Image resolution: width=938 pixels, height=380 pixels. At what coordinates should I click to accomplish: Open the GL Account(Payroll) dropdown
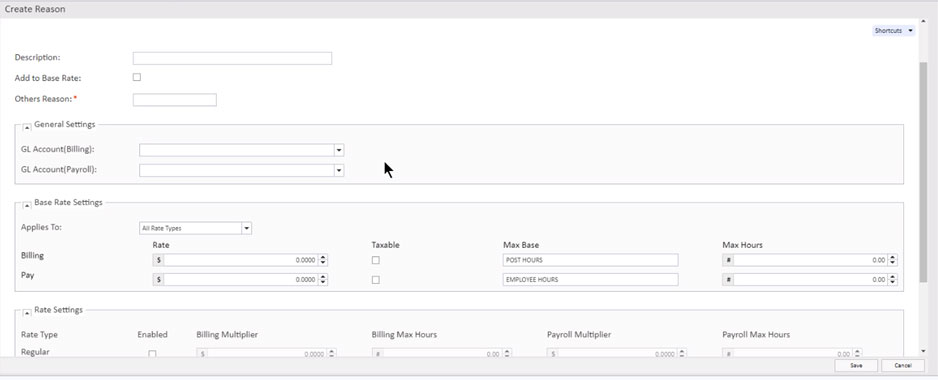(x=339, y=171)
